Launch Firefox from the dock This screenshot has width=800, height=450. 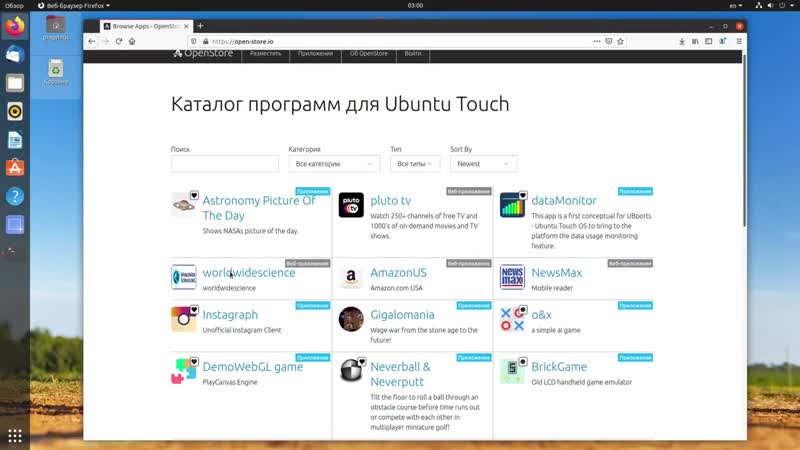(x=15, y=26)
